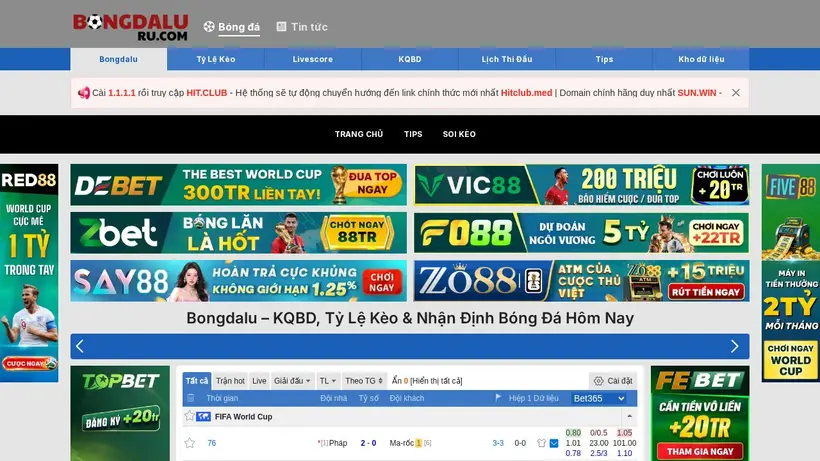Open the DEBET World Cup banner
The width and height of the screenshot is (820, 461).
click(238, 185)
